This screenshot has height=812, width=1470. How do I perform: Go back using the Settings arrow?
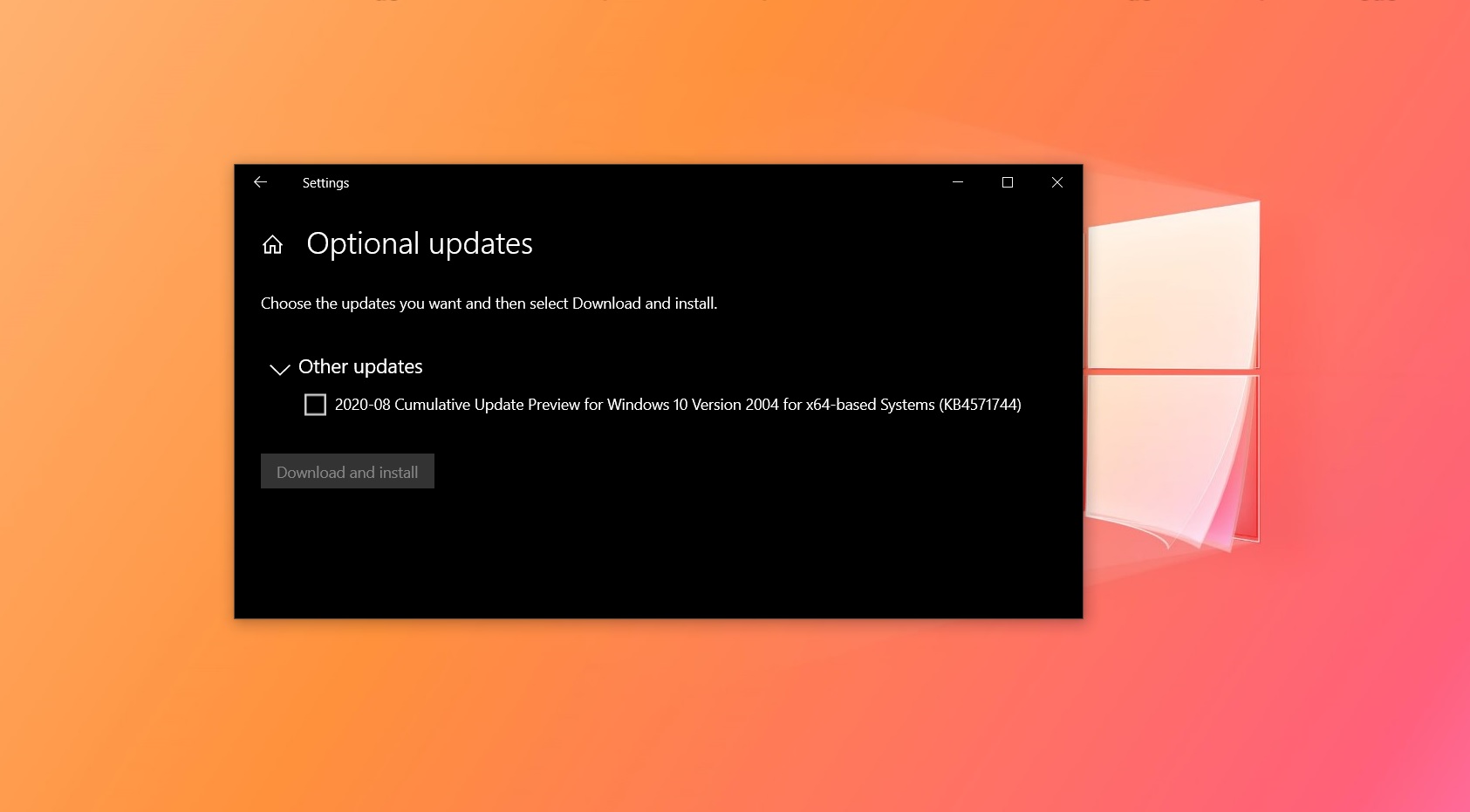(260, 182)
